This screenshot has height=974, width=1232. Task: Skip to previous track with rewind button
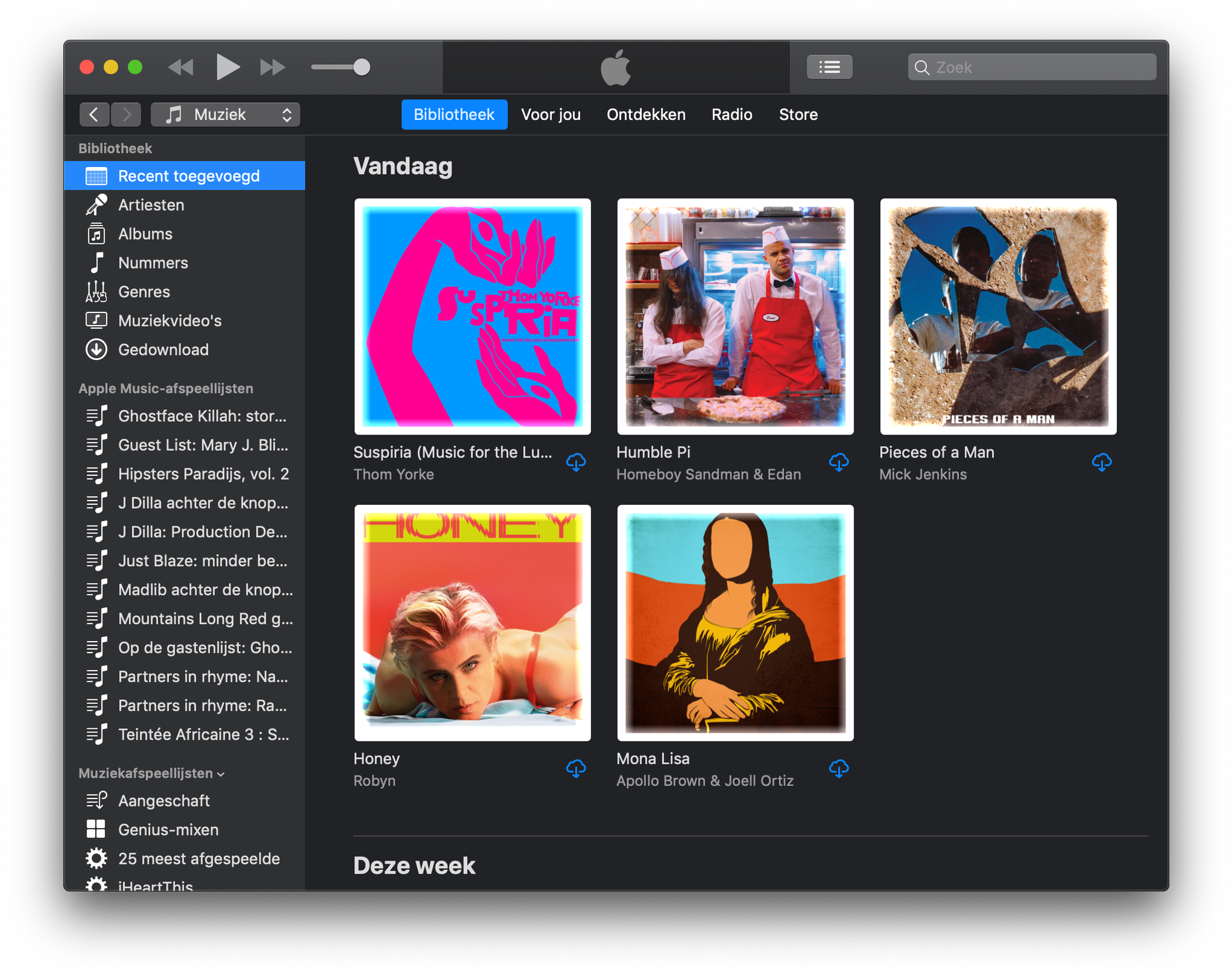point(180,67)
